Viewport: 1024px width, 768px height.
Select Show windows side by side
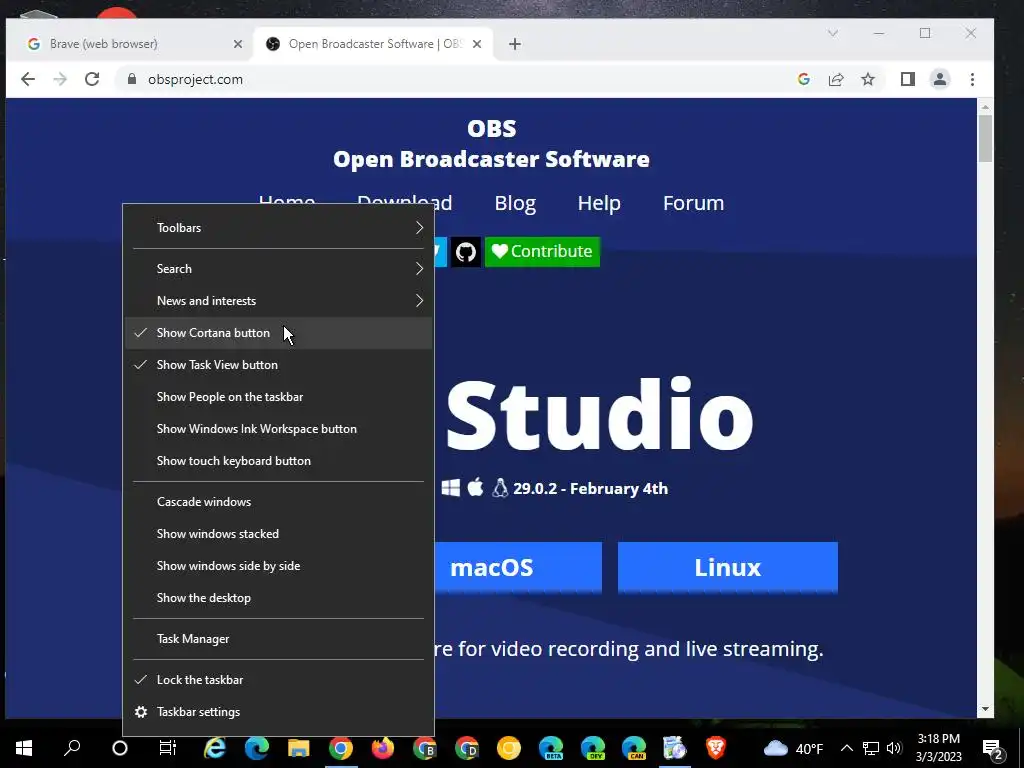pos(278,566)
